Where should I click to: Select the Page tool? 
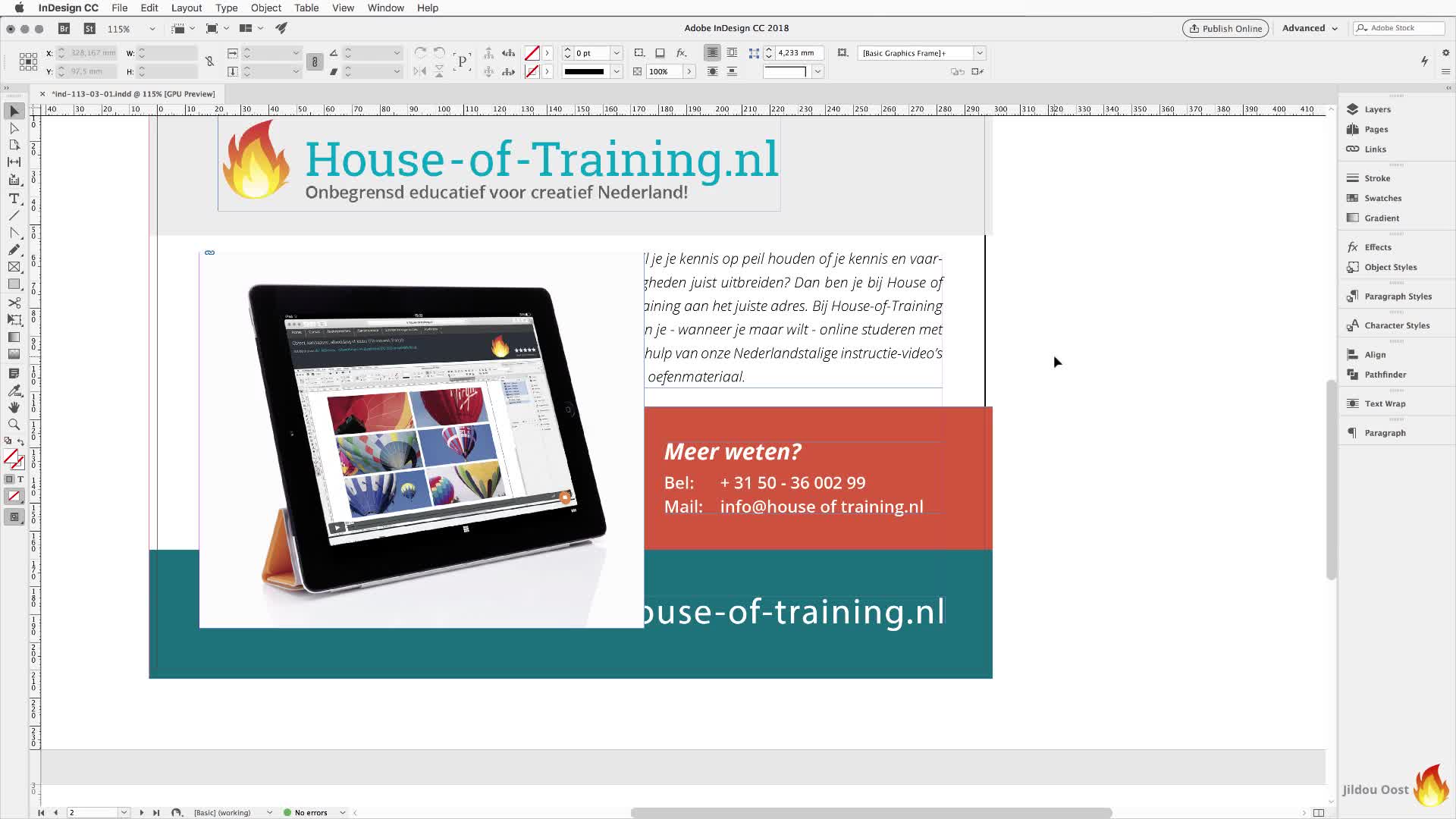[x=14, y=145]
